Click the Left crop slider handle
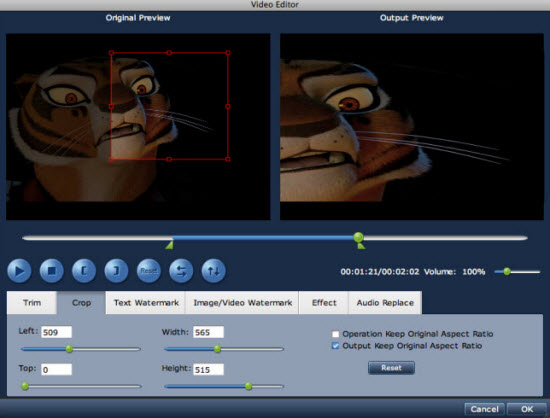 pyautogui.click(x=69, y=349)
